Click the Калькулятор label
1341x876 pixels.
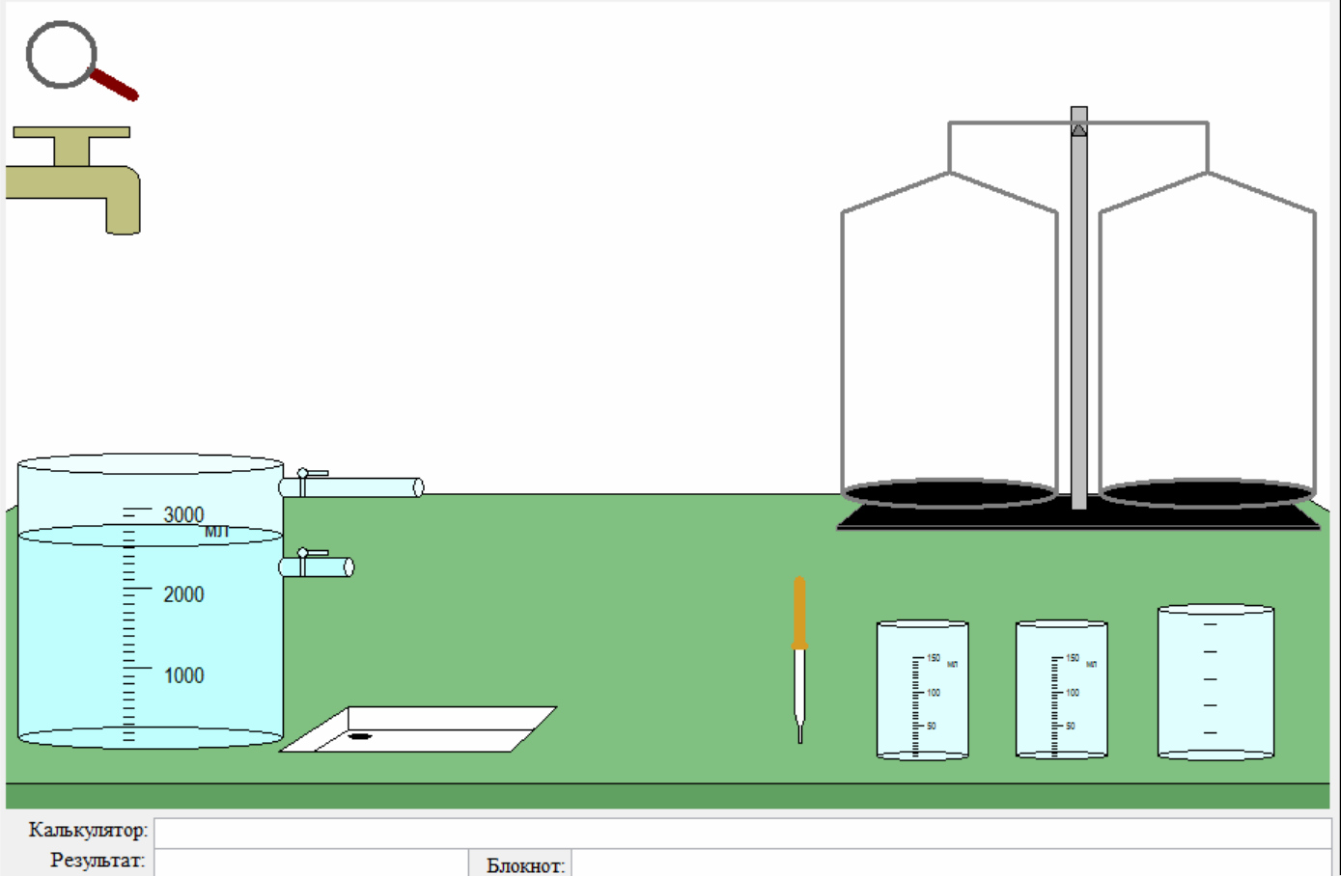point(89,831)
